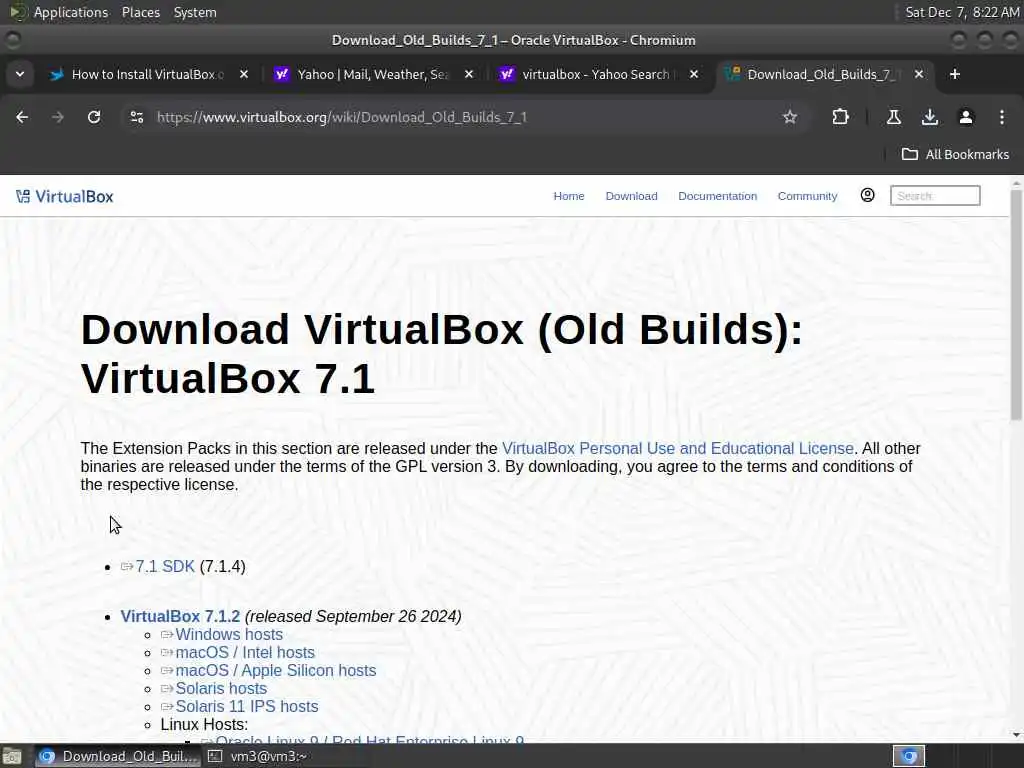Open the Download navigation link
This screenshot has width=1024, height=768.
tap(632, 196)
